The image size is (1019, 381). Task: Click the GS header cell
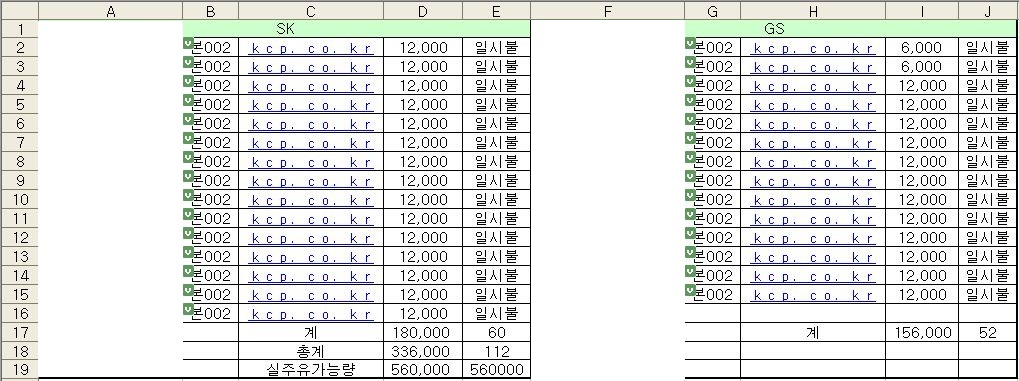[851, 29]
